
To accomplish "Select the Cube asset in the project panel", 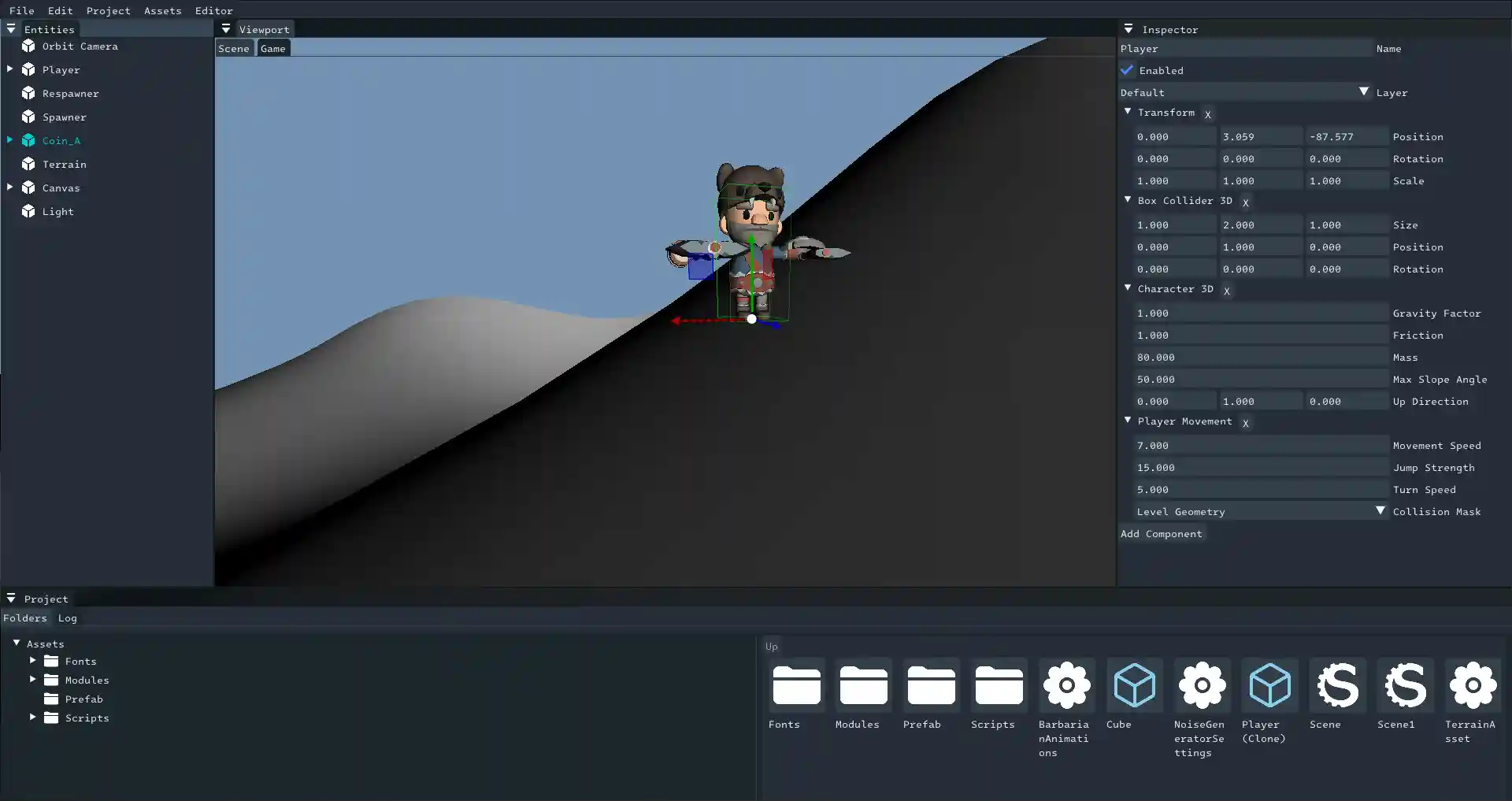I will tap(1134, 685).
